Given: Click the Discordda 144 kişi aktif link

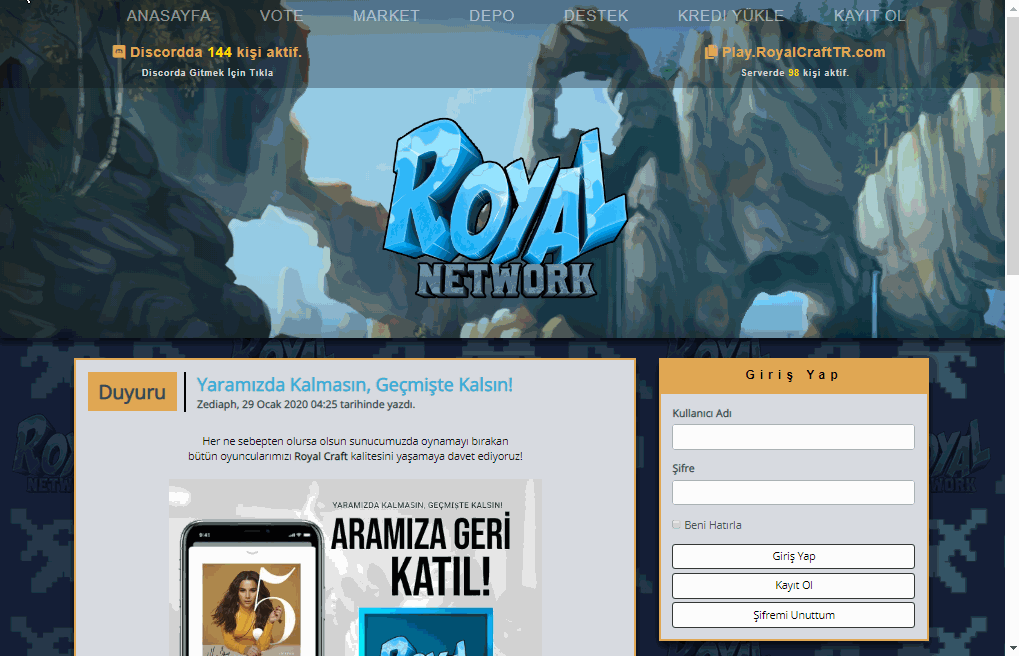Looking at the screenshot, I should pos(216,52).
